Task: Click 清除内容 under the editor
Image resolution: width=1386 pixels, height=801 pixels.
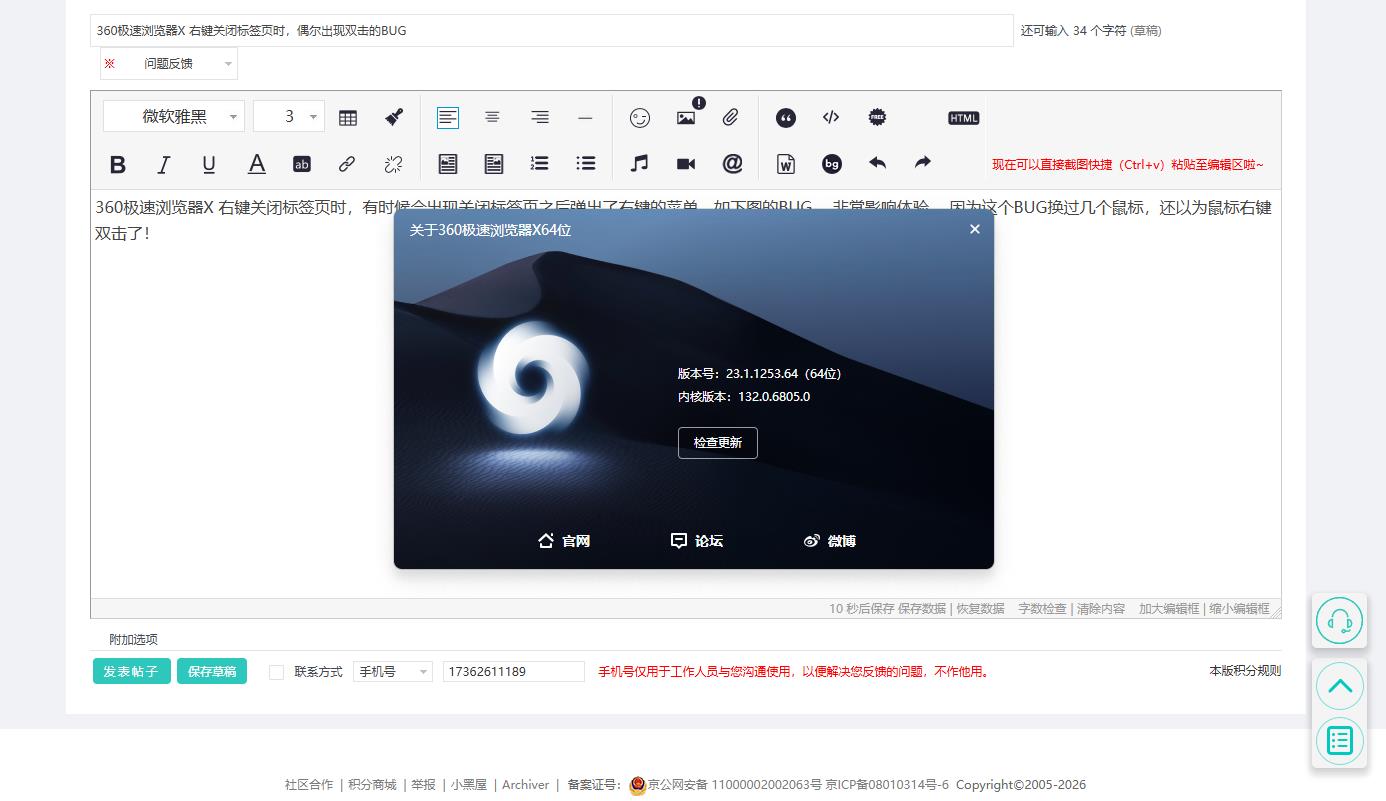Action: coord(1101,609)
